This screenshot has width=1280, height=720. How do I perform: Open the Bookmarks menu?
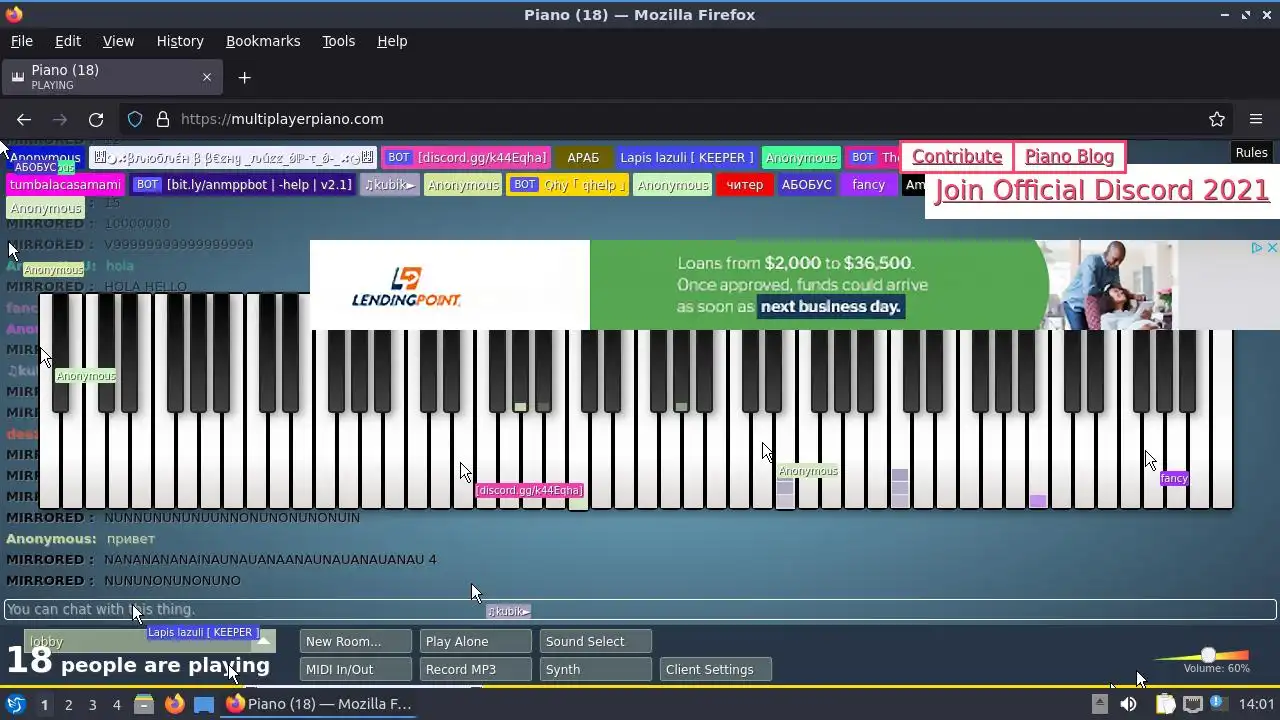click(263, 41)
